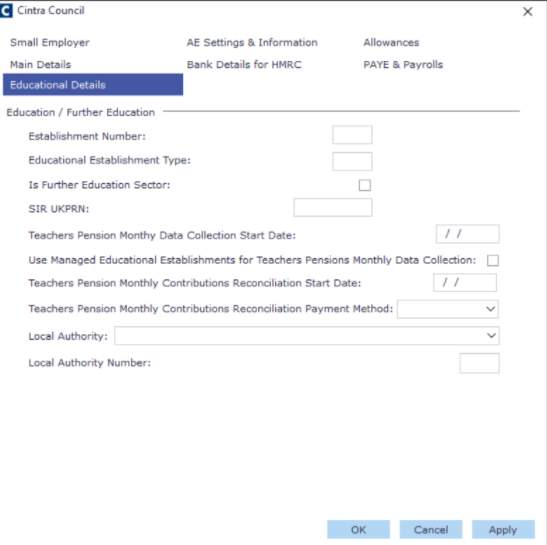
Task: Expand the Local Authority dropdown
Action: click(x=307, y=336)
